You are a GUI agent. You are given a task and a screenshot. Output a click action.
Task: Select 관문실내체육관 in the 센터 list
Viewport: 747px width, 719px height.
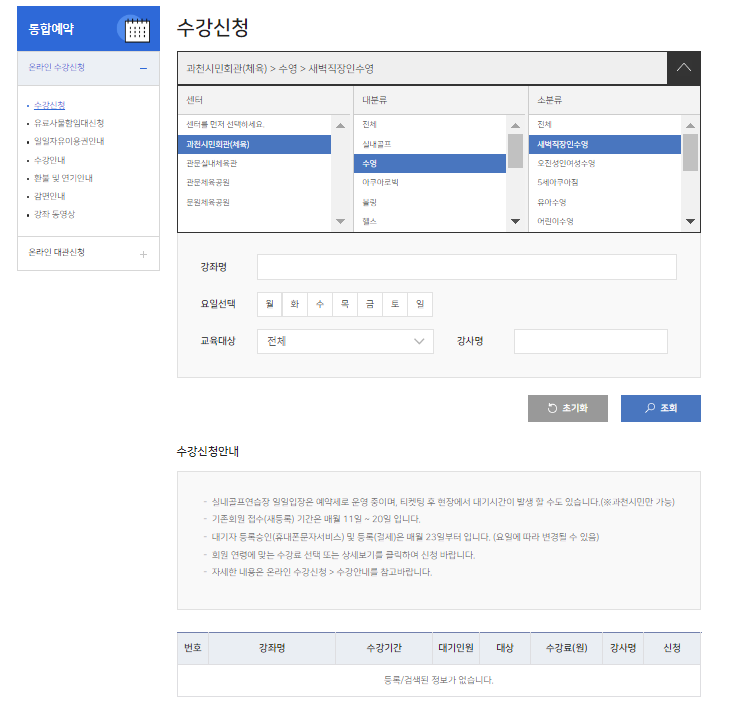pyautogui.click(x=212, y=164)
